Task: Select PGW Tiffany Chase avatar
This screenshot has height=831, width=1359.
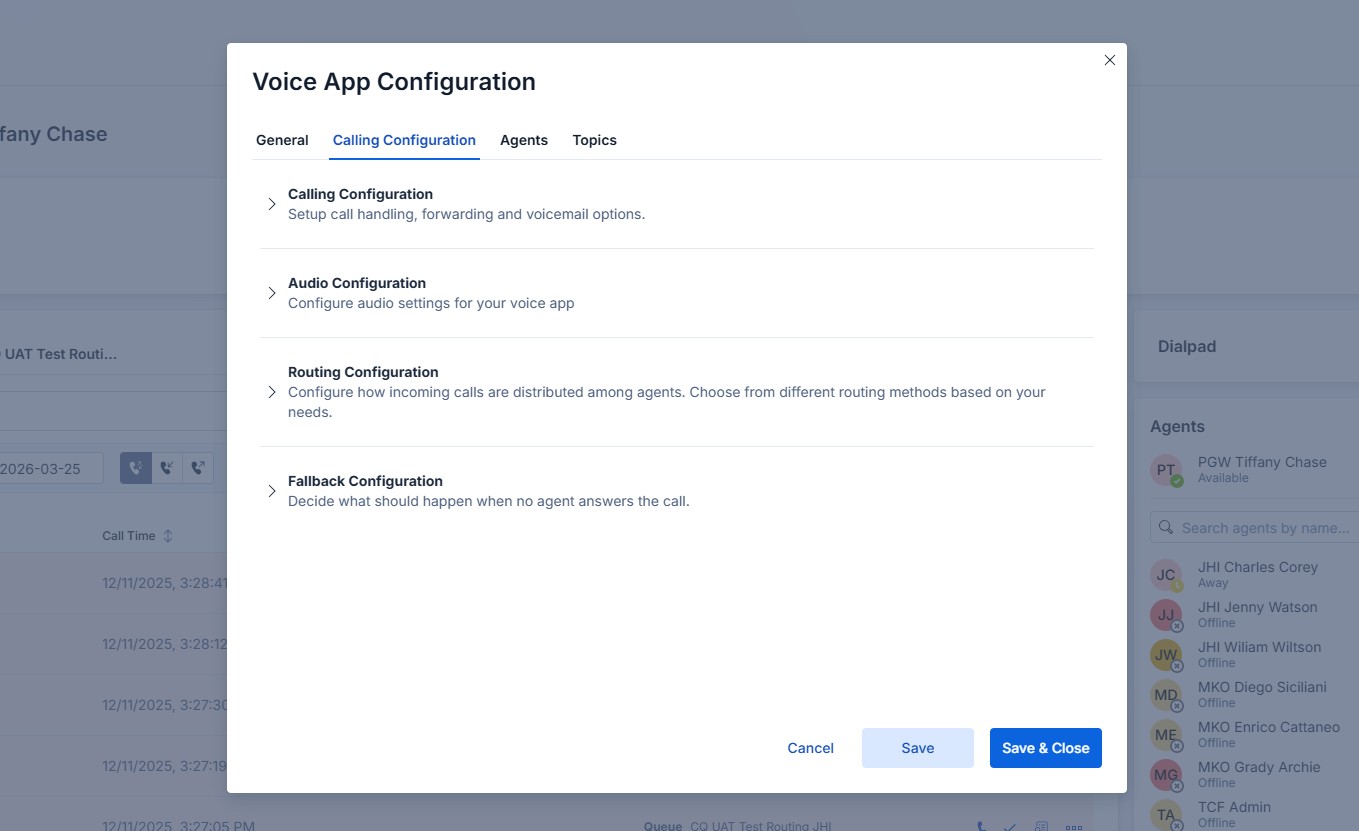Action: (1166, 470)
